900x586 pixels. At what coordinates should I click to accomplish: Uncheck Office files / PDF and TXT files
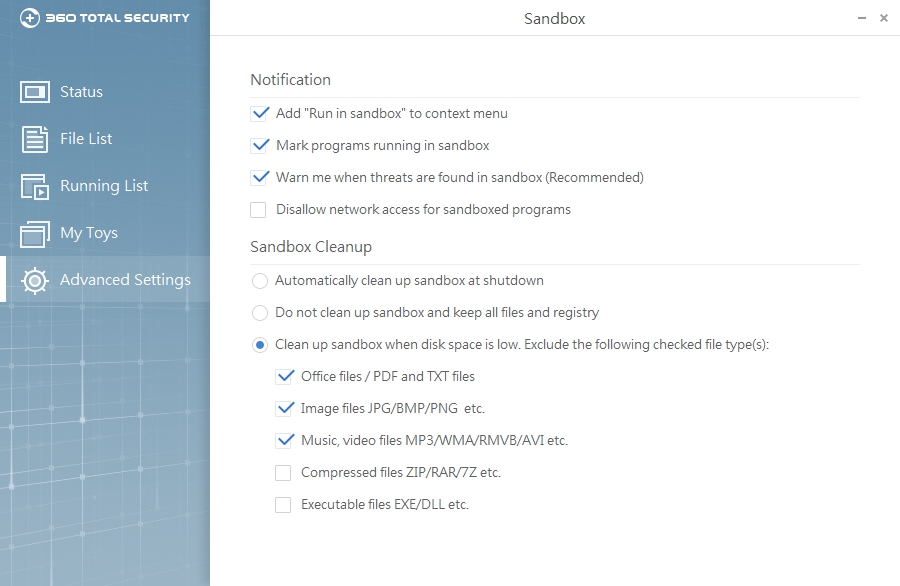click(284, 377)
